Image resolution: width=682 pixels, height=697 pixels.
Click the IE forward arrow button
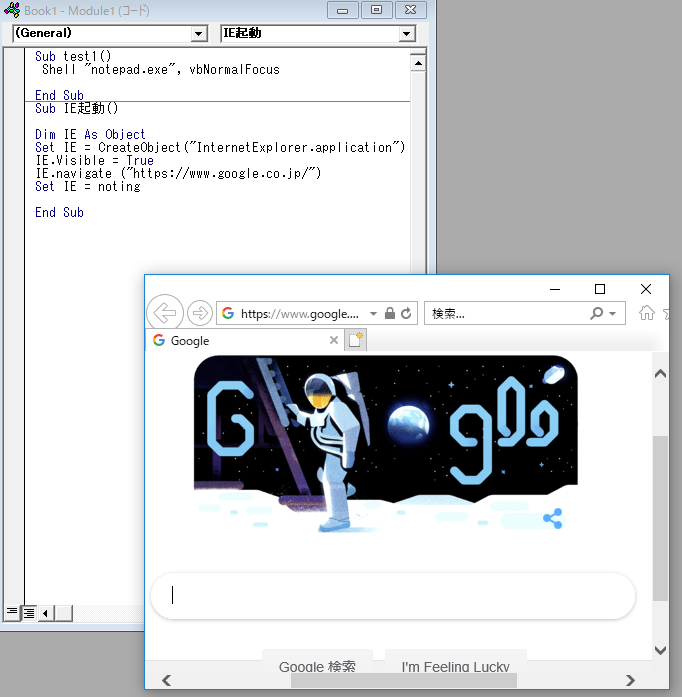[200, 313]
